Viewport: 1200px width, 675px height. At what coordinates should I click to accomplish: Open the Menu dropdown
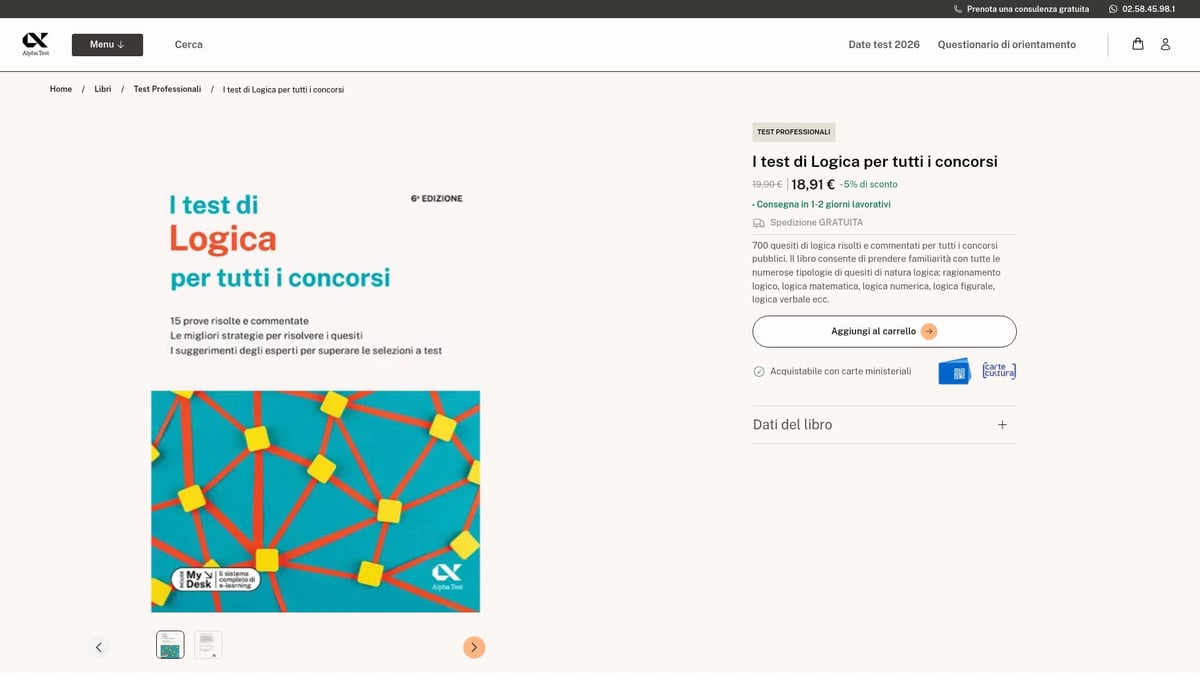click(106, 44)
